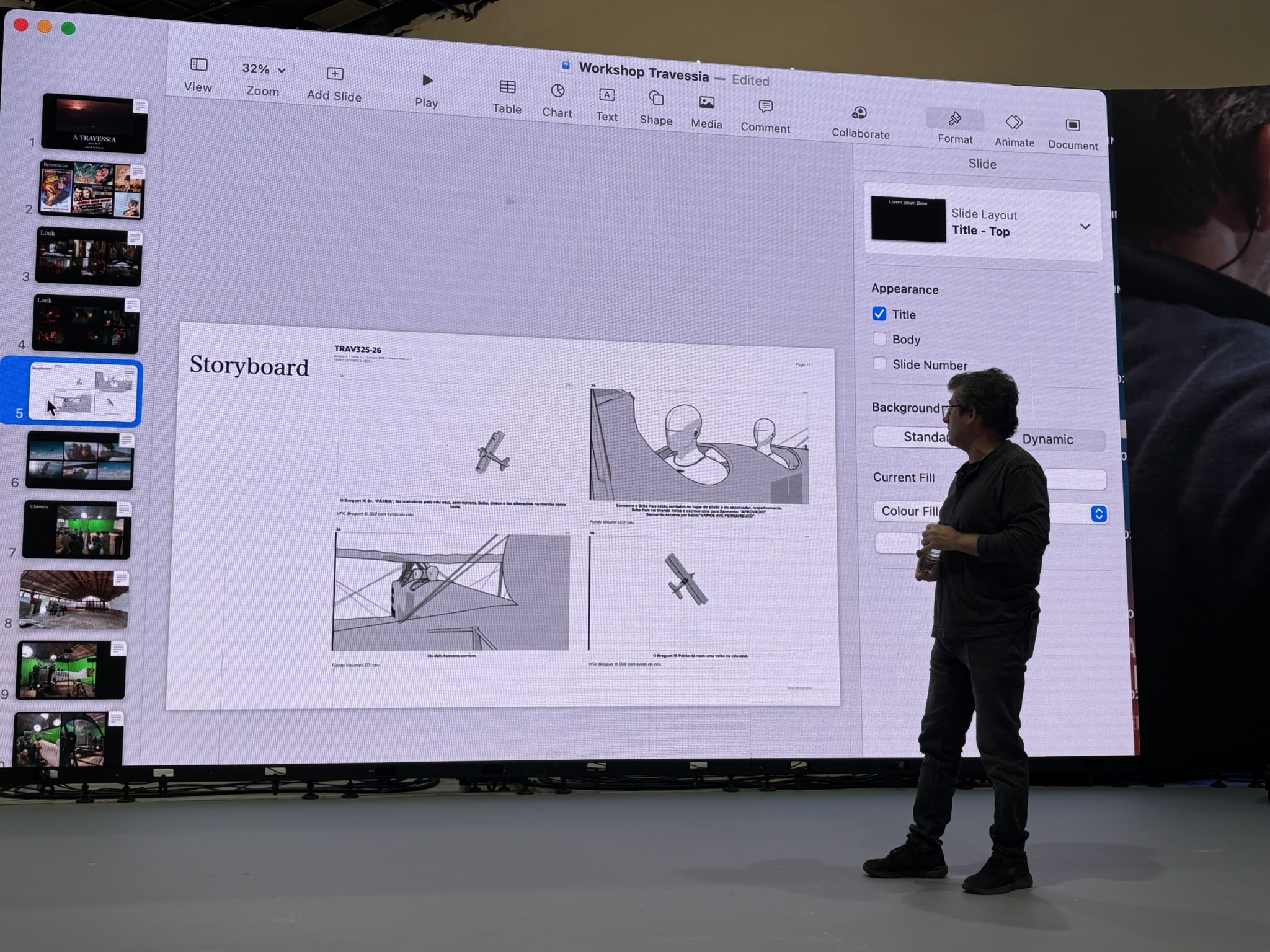Insert a Table from toolbar

tap(507, 87)
